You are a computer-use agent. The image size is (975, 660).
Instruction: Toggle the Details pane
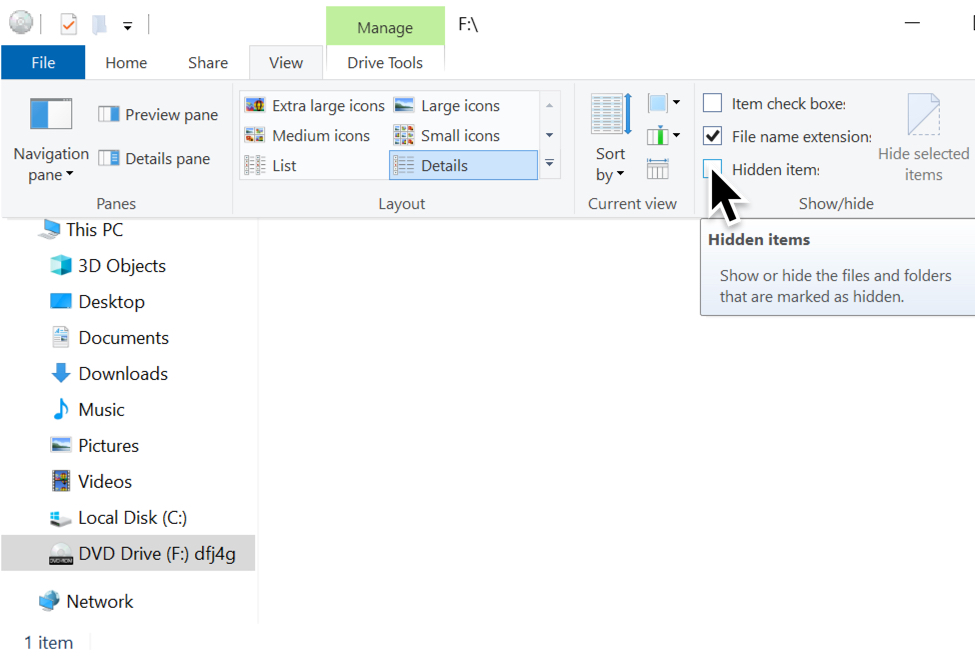coord(154,159)
